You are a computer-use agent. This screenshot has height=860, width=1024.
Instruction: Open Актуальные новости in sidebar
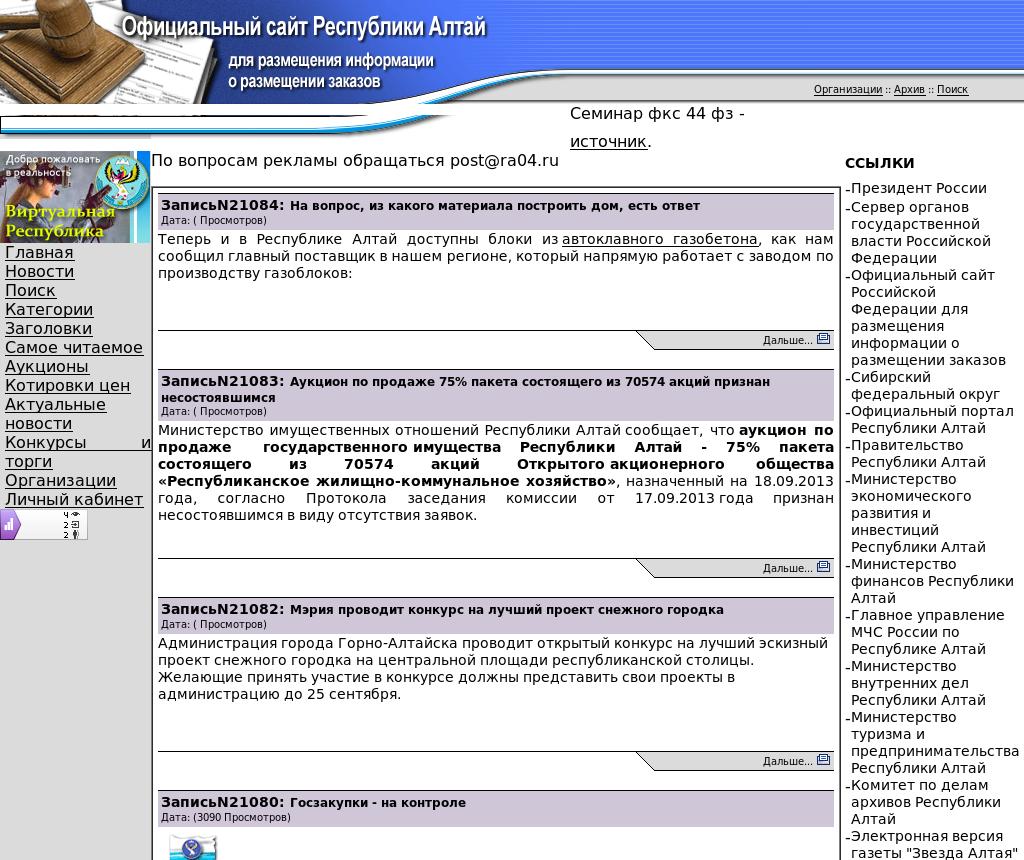click(55, 414)
